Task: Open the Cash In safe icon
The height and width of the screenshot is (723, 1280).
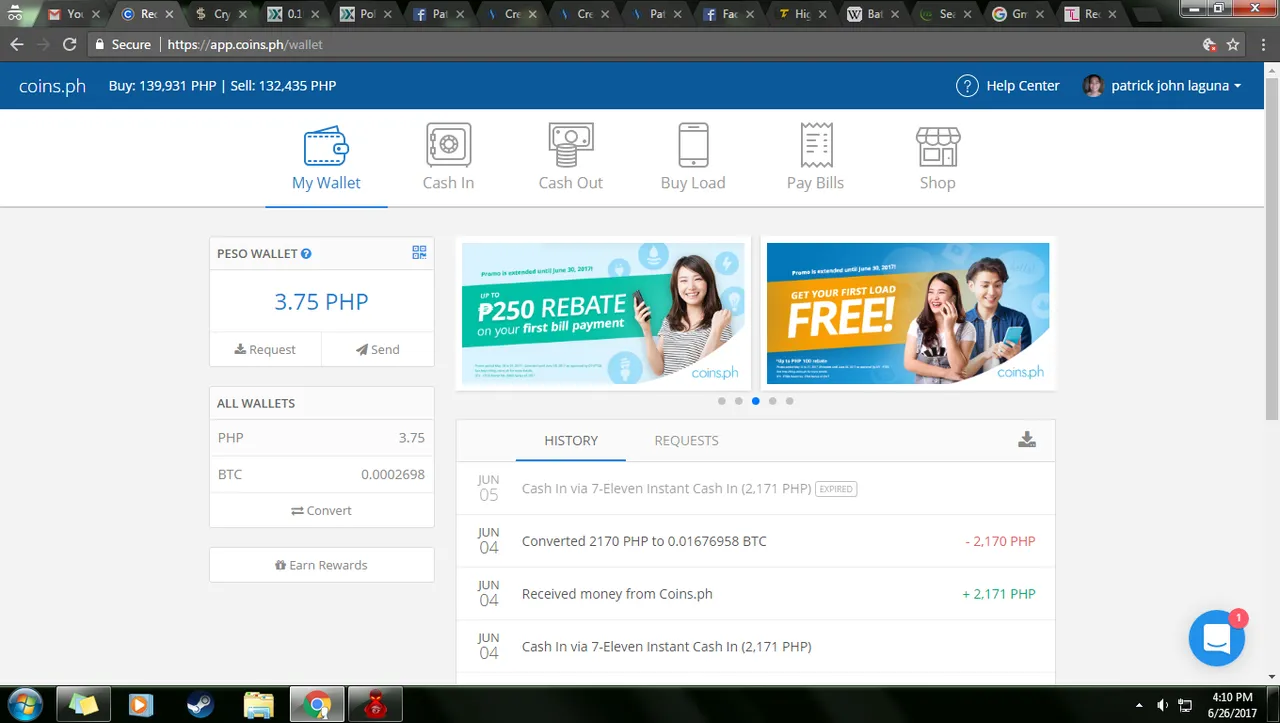Action: [x=448, y=146]
